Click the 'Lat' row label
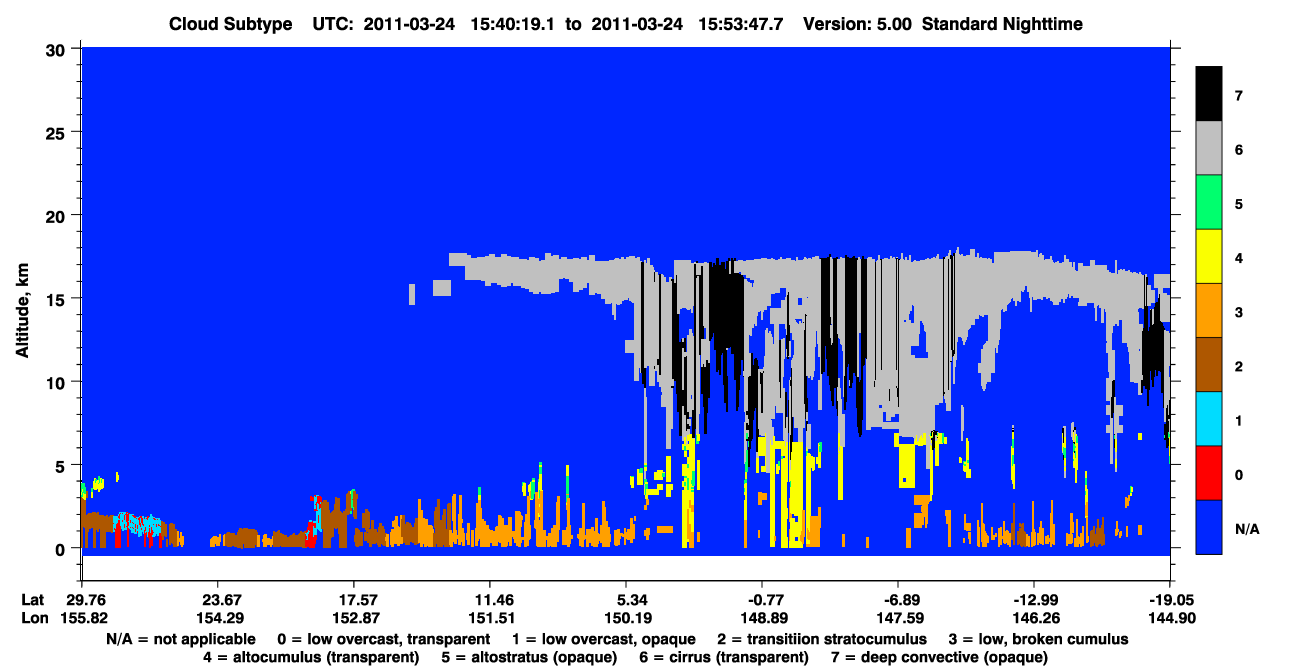Image resolution: width=1300 pixels, height=667 pixels. tap(33, 600)
